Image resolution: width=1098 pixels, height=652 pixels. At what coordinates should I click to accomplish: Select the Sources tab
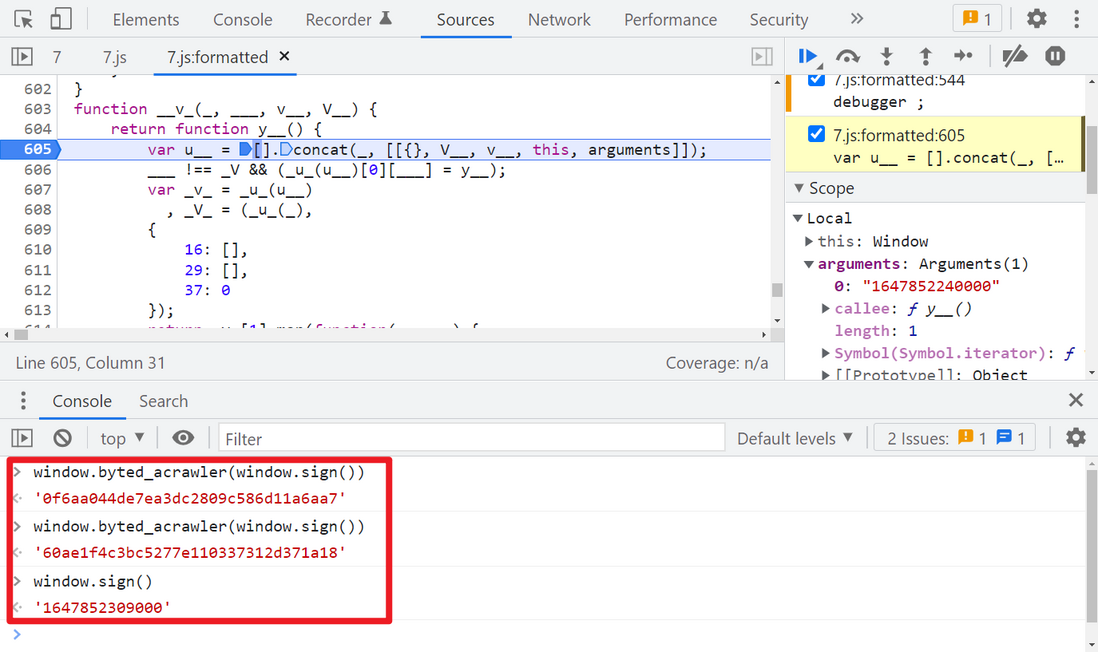pyautogui.click(x=465, y=20)
